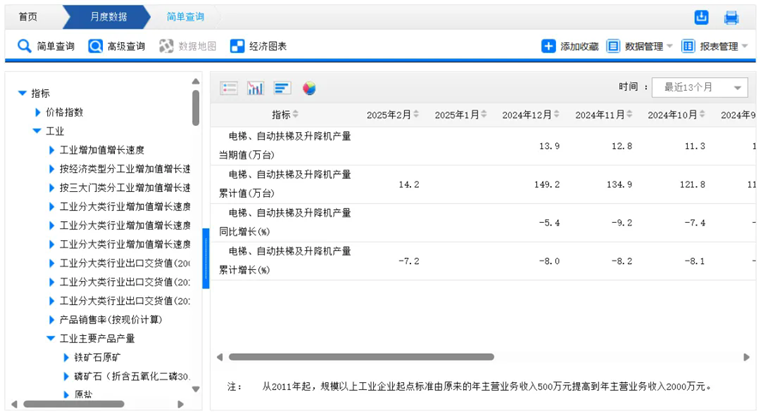This screenshot has width=760, height=413.
Task: Open 数据地图 (data map)
Action: pos(188,46)
